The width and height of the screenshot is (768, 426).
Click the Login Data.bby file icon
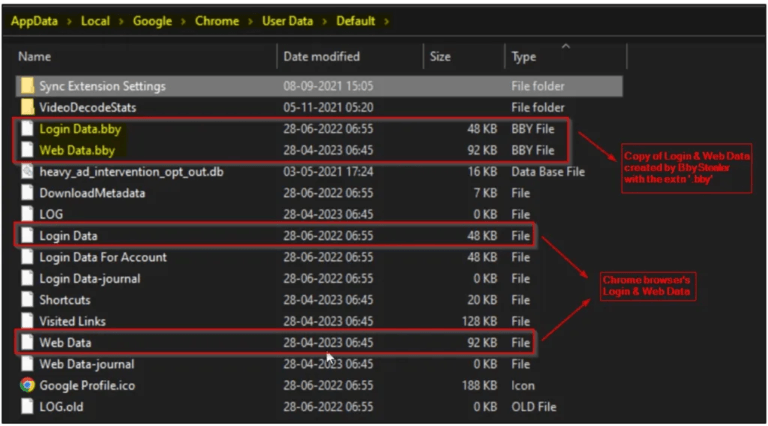tap(27, 129)
